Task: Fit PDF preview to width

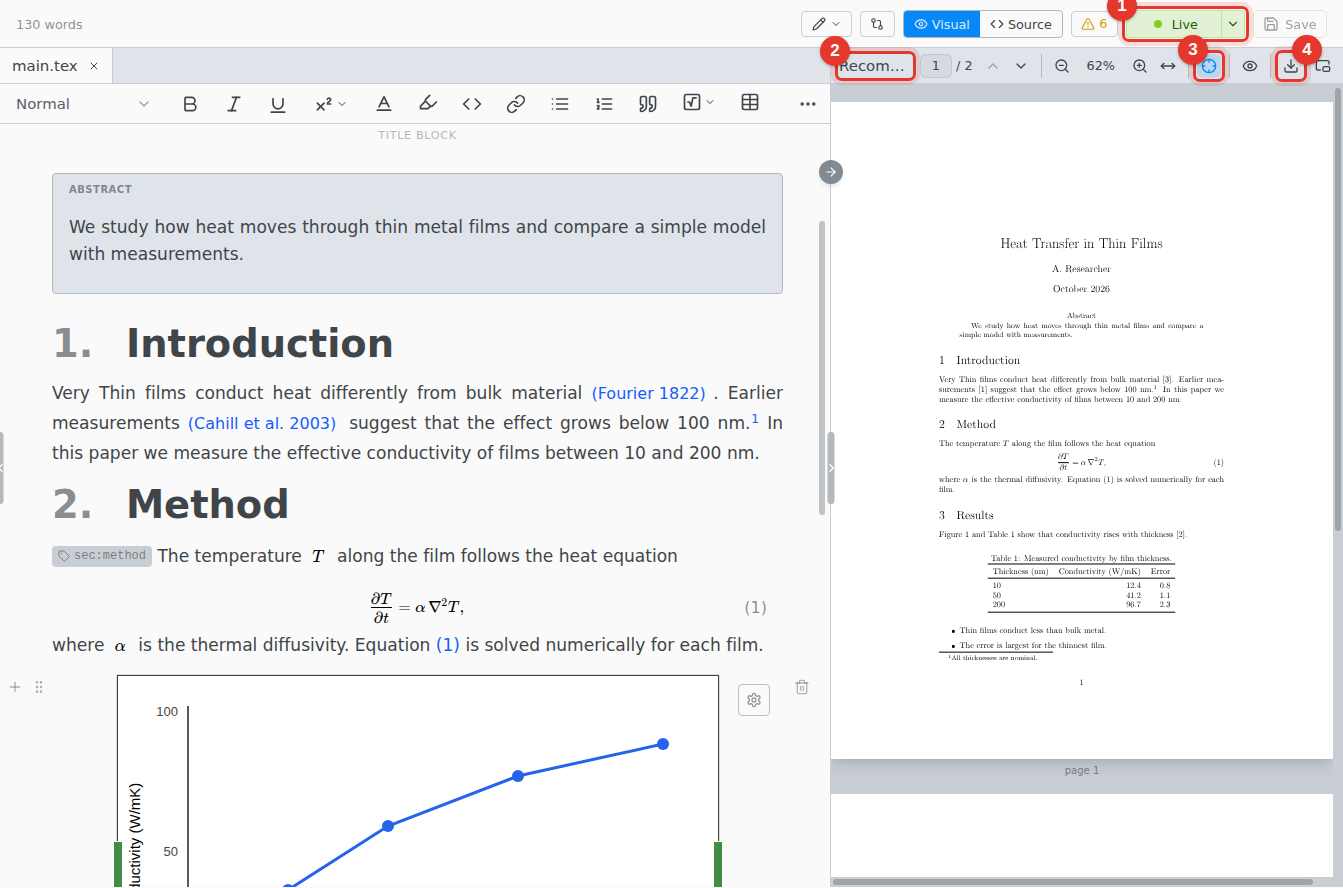Action: pyautogui.click(x=1168, y=66)
